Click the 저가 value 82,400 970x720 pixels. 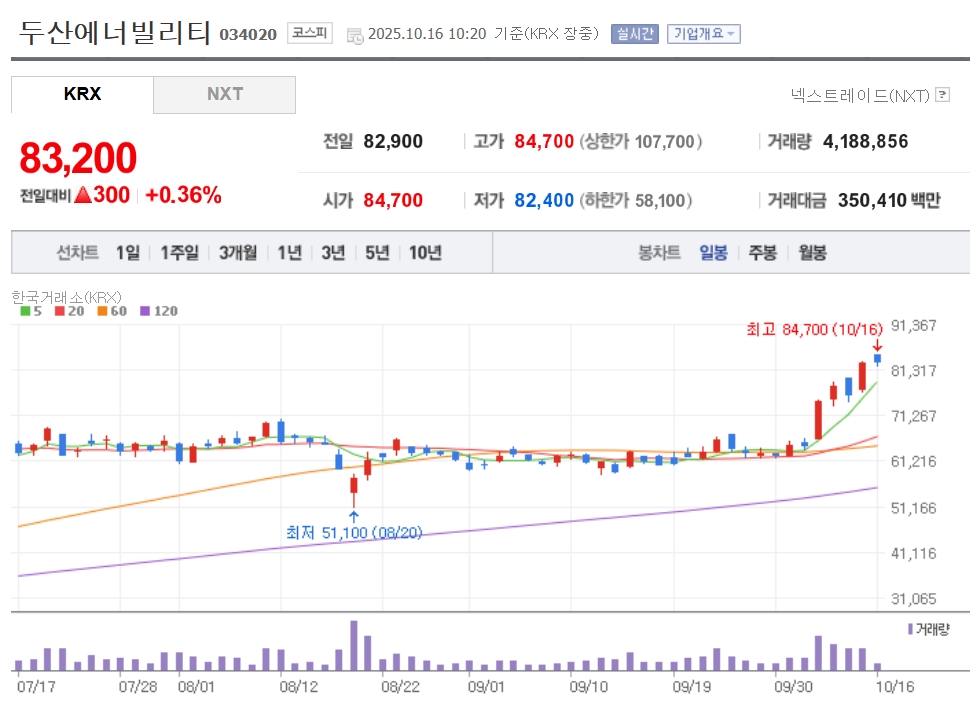[x=544, y=200]
